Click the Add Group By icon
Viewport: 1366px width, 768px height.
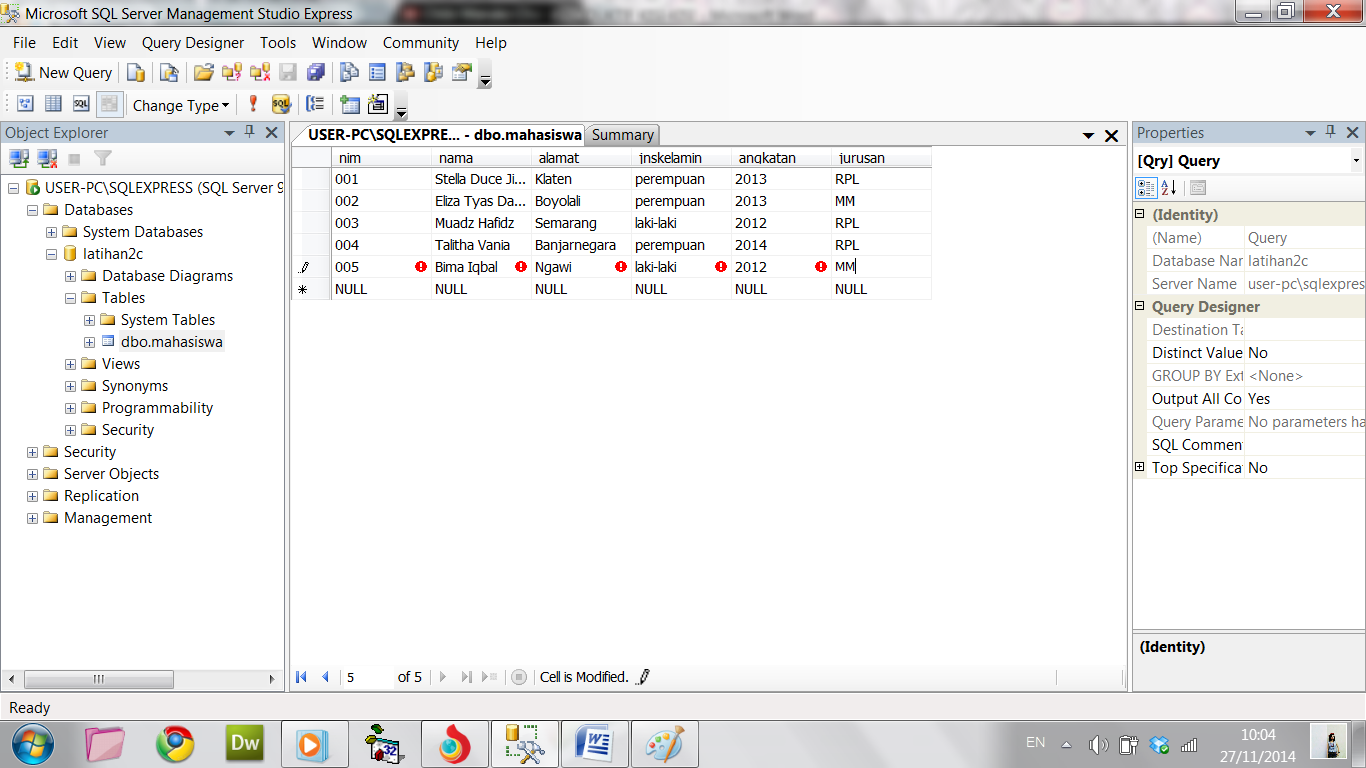(316, 104)
